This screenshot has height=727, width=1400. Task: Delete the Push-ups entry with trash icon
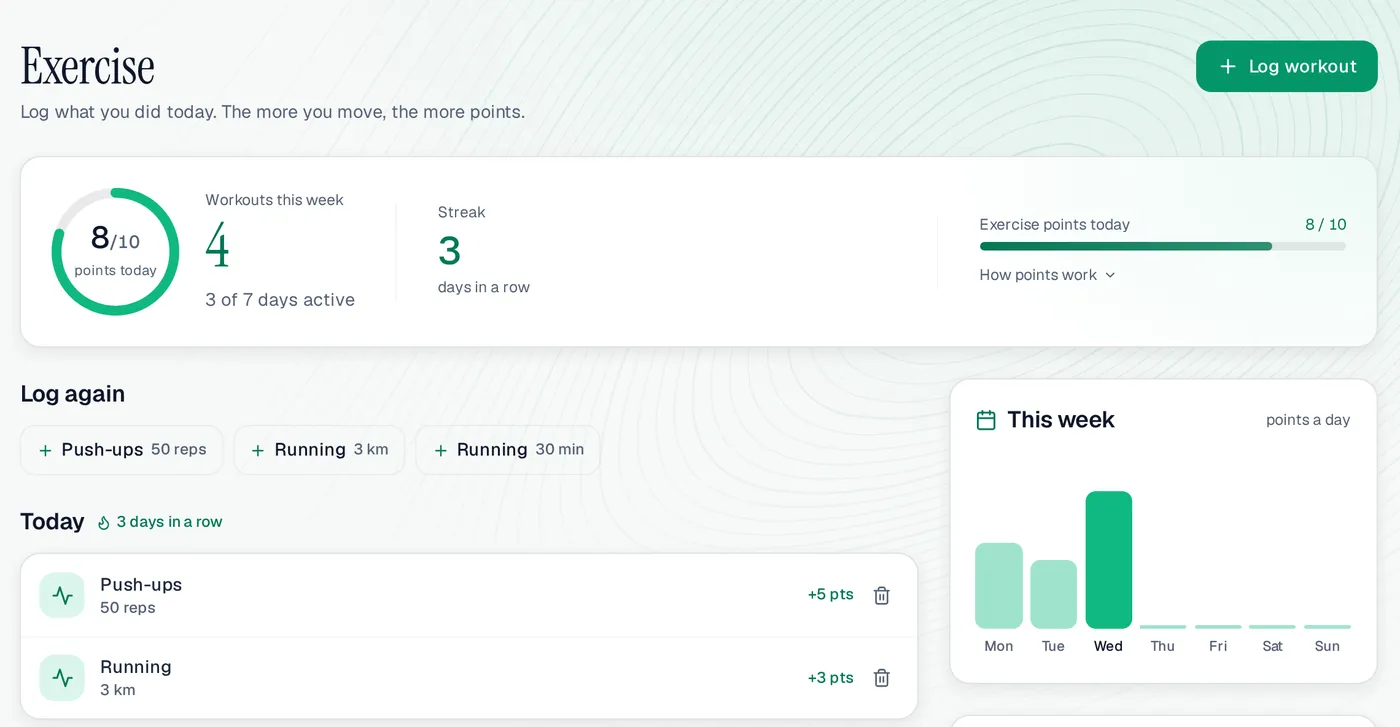tap(881, 595)
